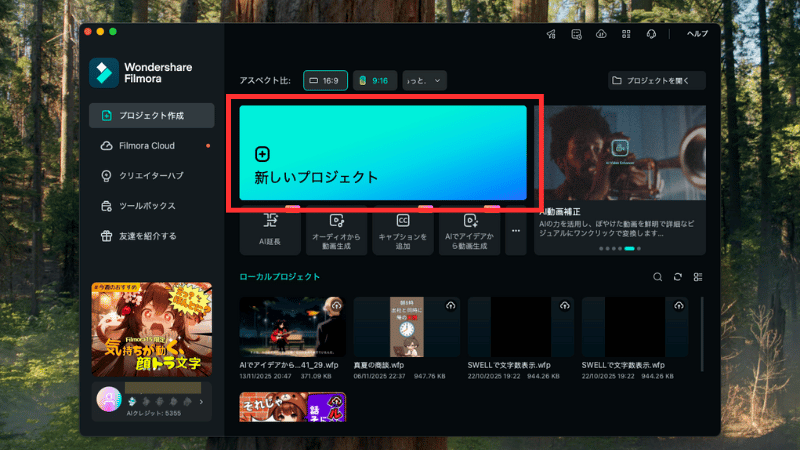Click the Filmora Cloud notification dot

[x=208, y=146]
